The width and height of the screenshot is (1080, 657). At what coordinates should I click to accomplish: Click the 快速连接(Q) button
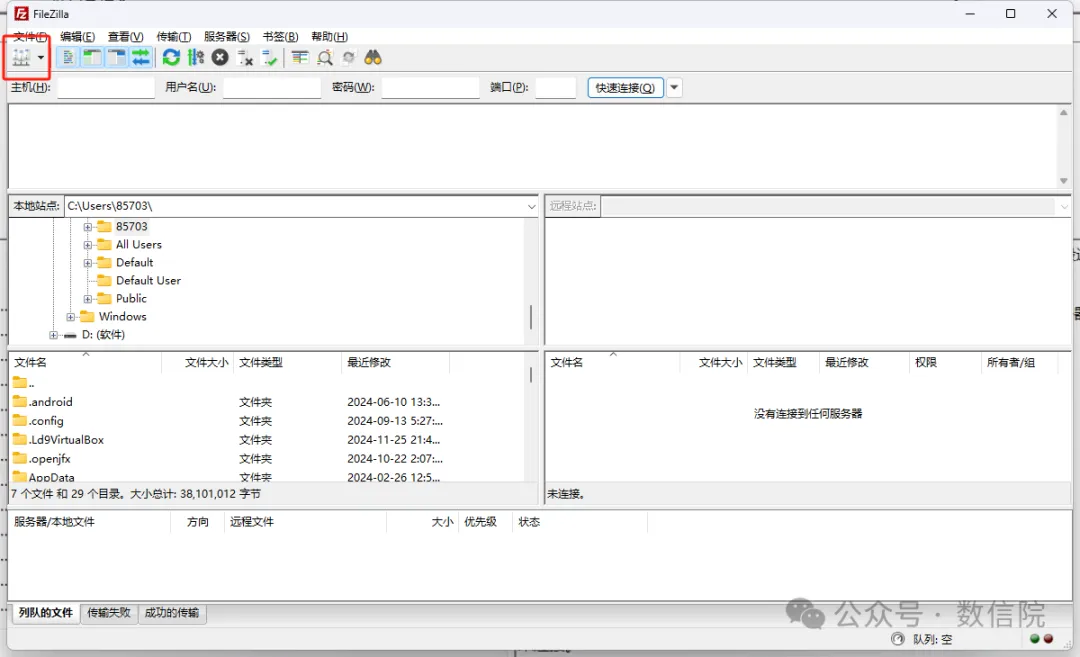point(625,88)
